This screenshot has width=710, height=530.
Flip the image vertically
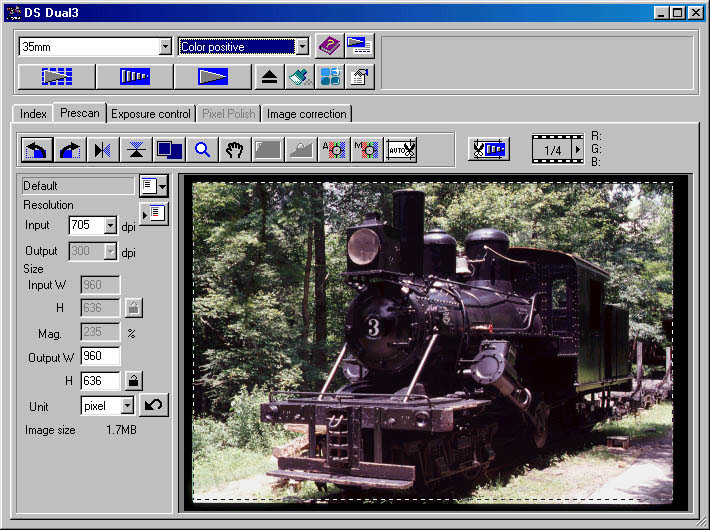coord(136,150)
